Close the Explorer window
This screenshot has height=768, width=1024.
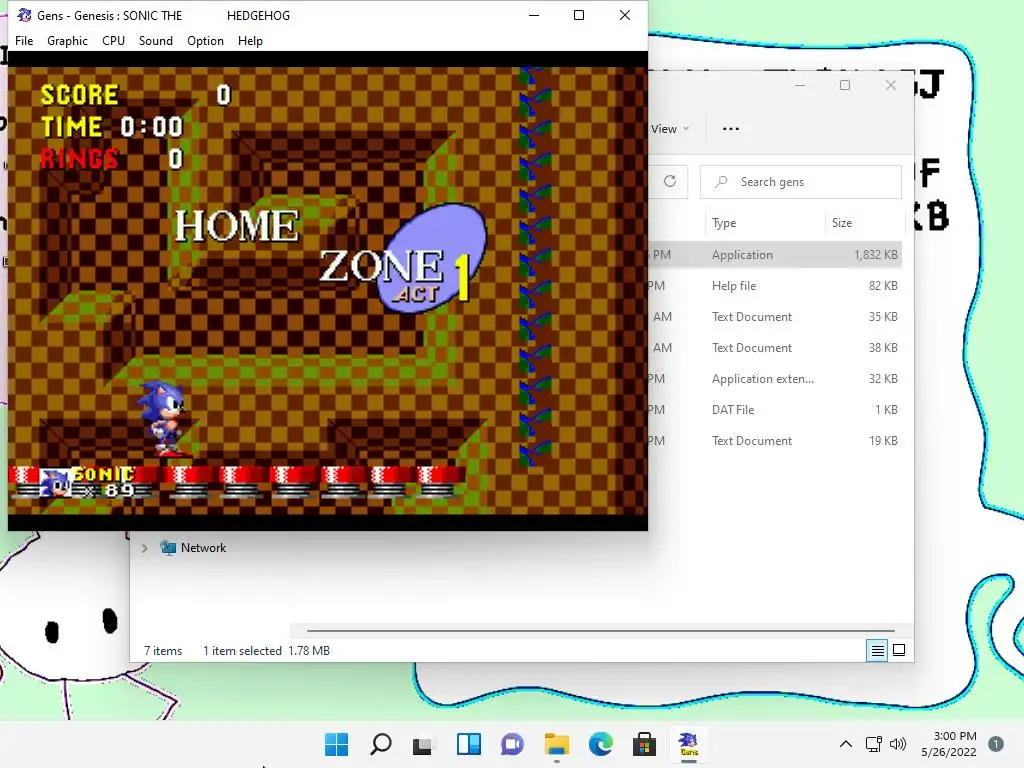(891, 85)
